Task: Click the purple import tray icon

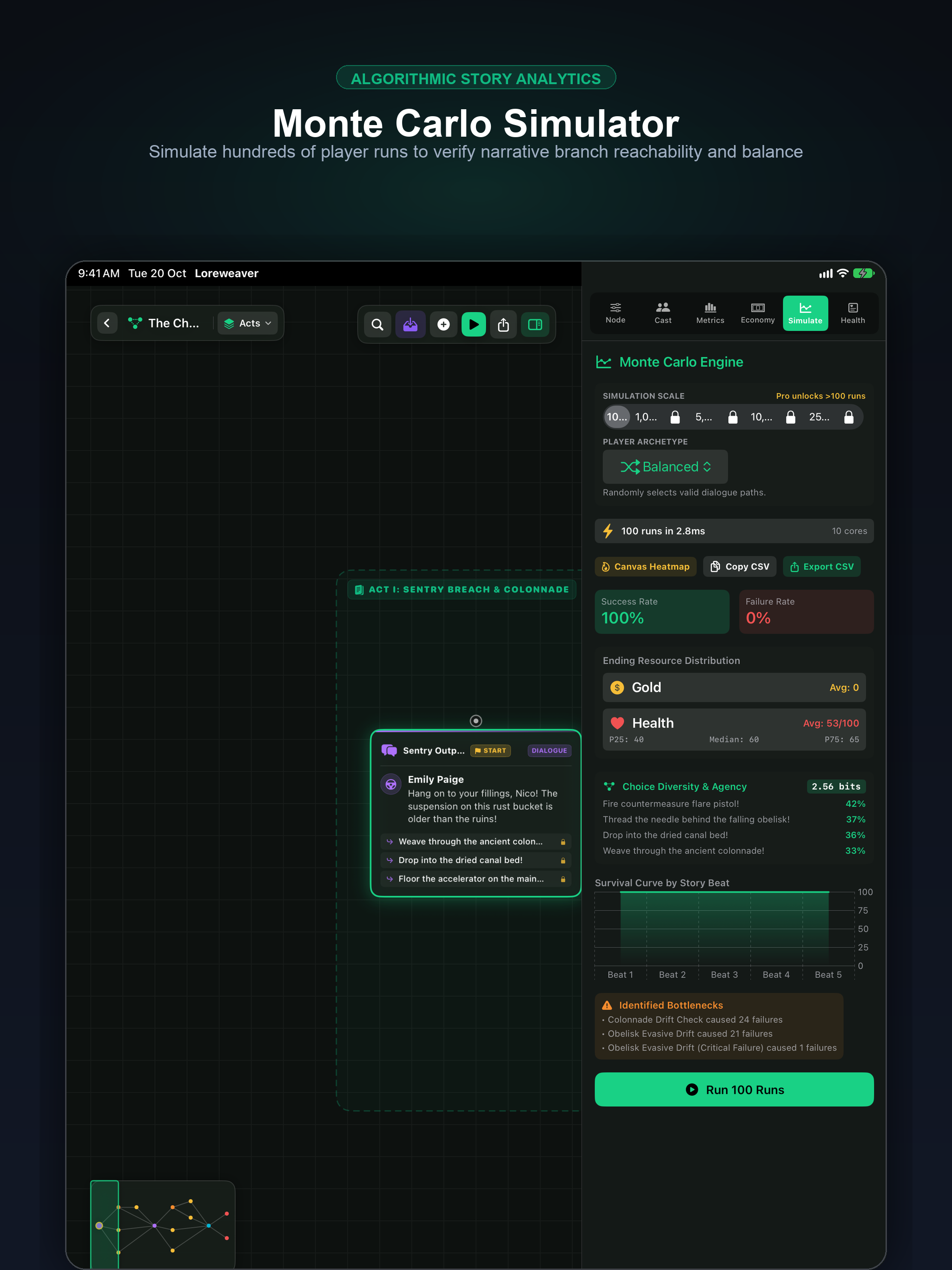Action: click(x=410, y=324)
